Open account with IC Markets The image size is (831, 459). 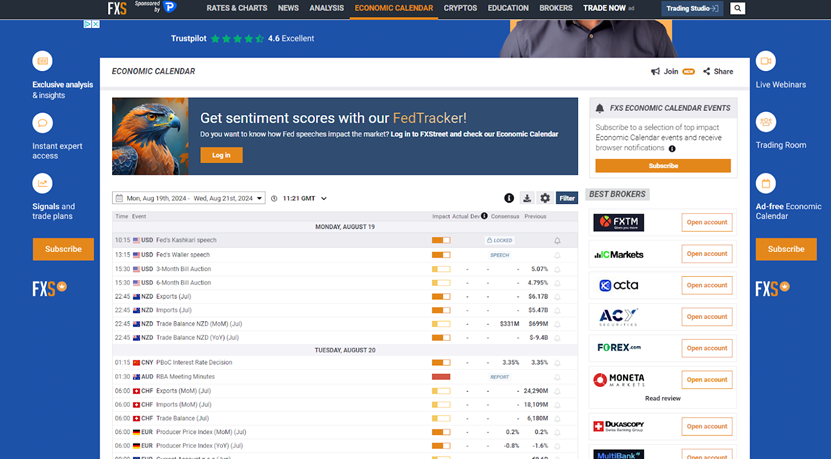[707, 254]
